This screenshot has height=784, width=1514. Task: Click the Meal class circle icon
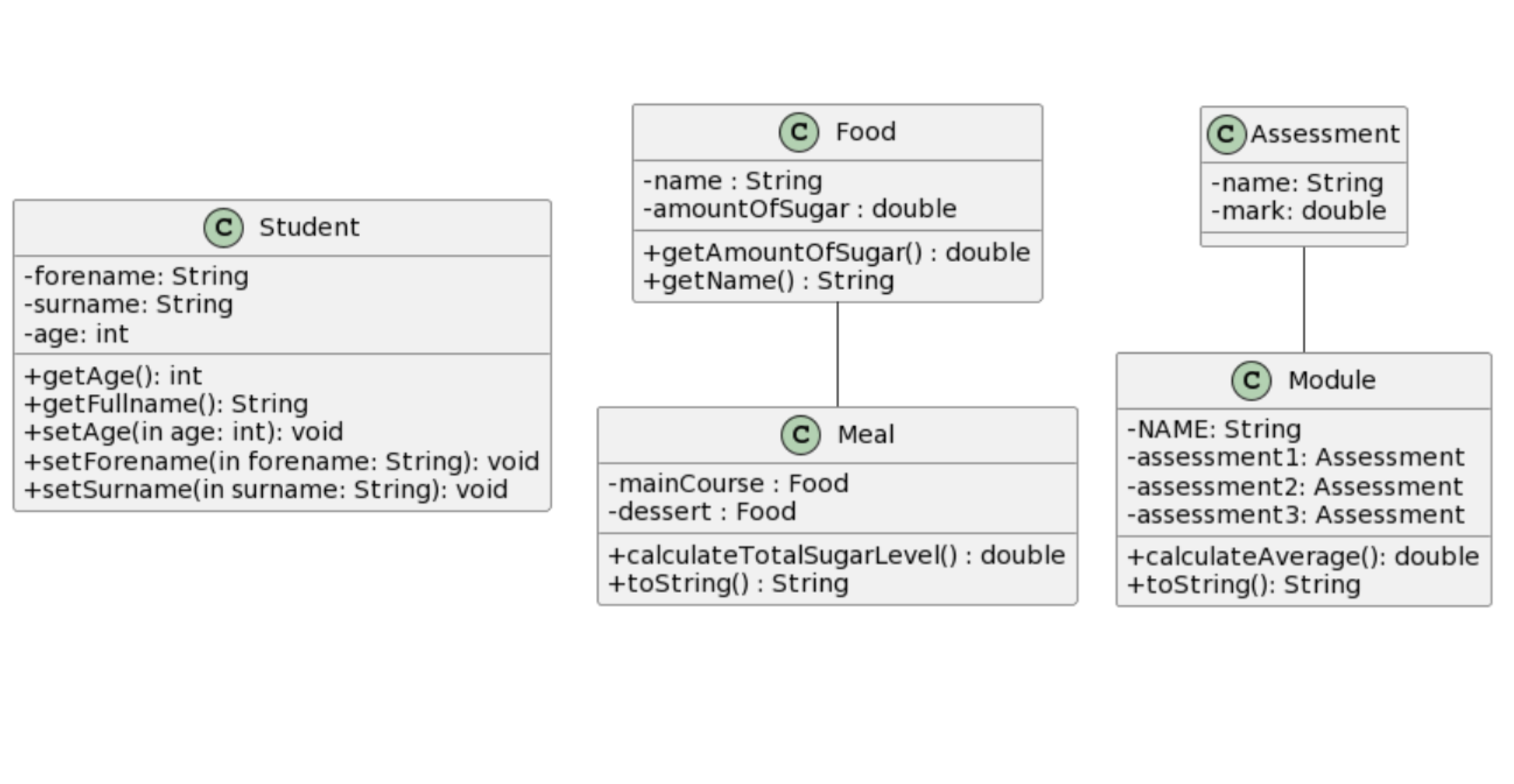[801, 435]
